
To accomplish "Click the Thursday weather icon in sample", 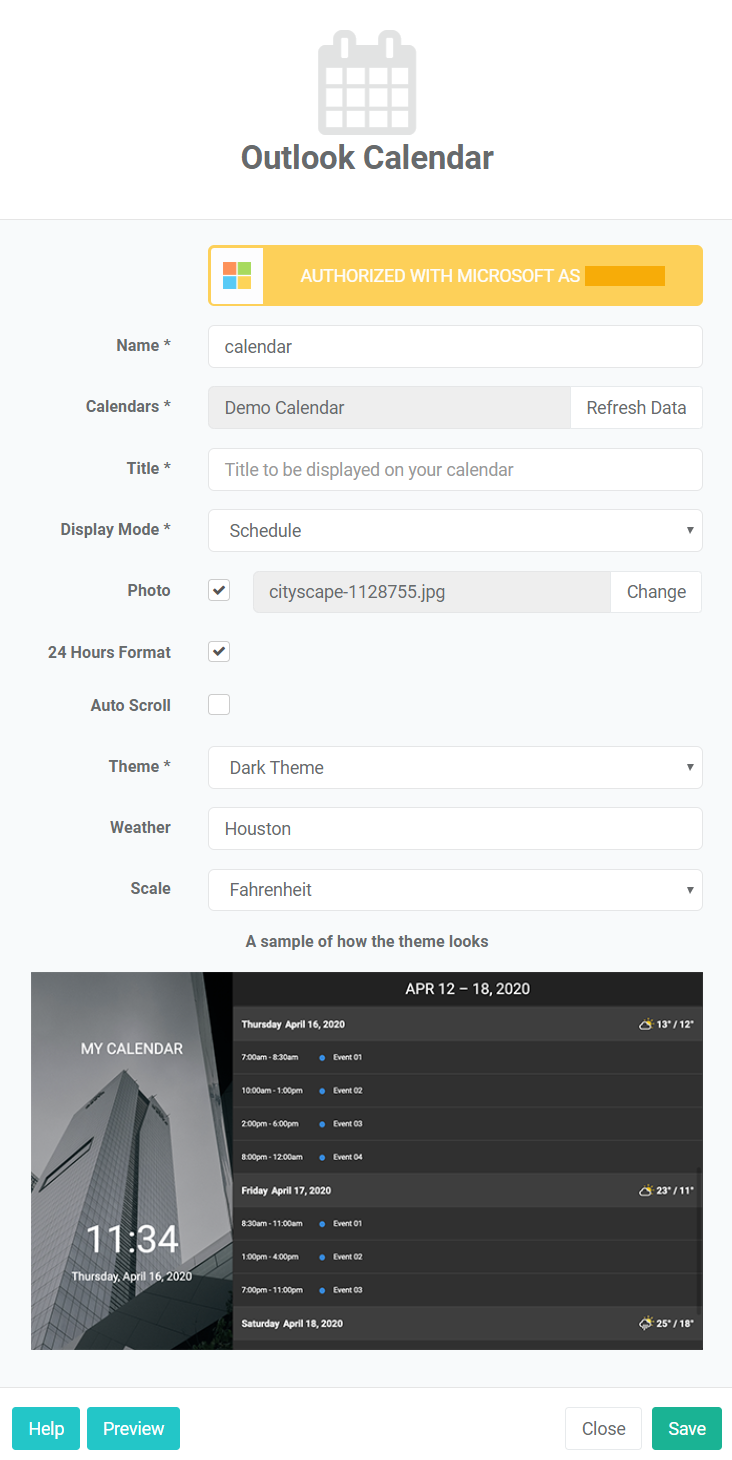I will pyautogui.click(x=647, y=1024).
